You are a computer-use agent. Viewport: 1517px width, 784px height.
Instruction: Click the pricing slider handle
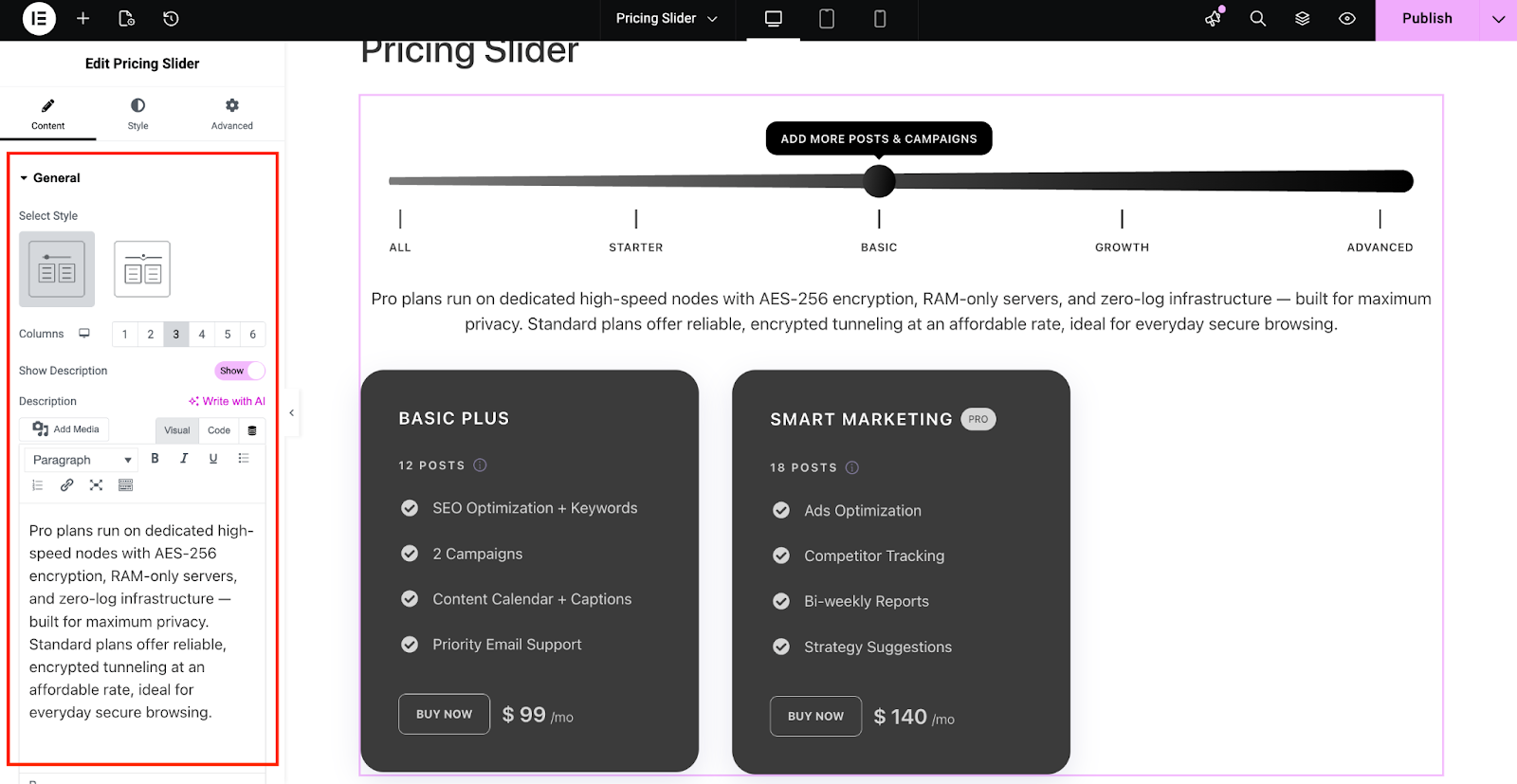(x=878, y=180)
